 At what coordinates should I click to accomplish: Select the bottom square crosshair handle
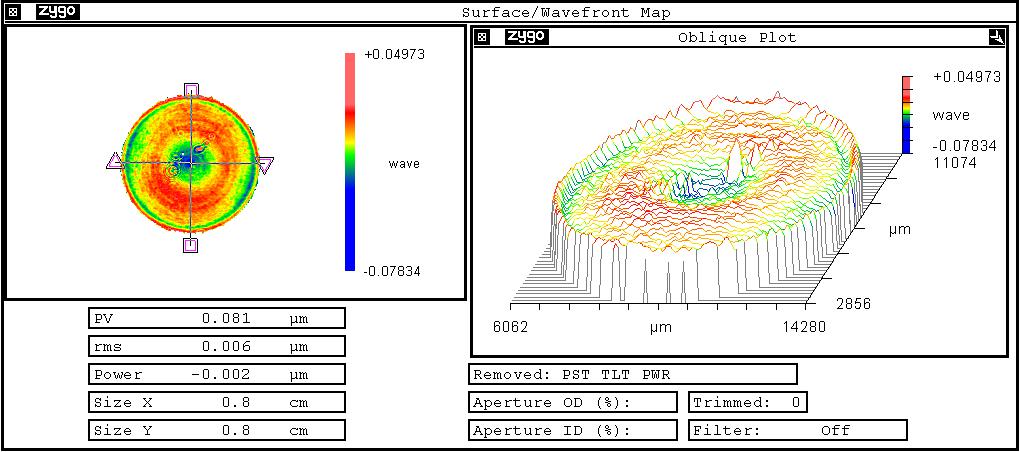(190, 245)
